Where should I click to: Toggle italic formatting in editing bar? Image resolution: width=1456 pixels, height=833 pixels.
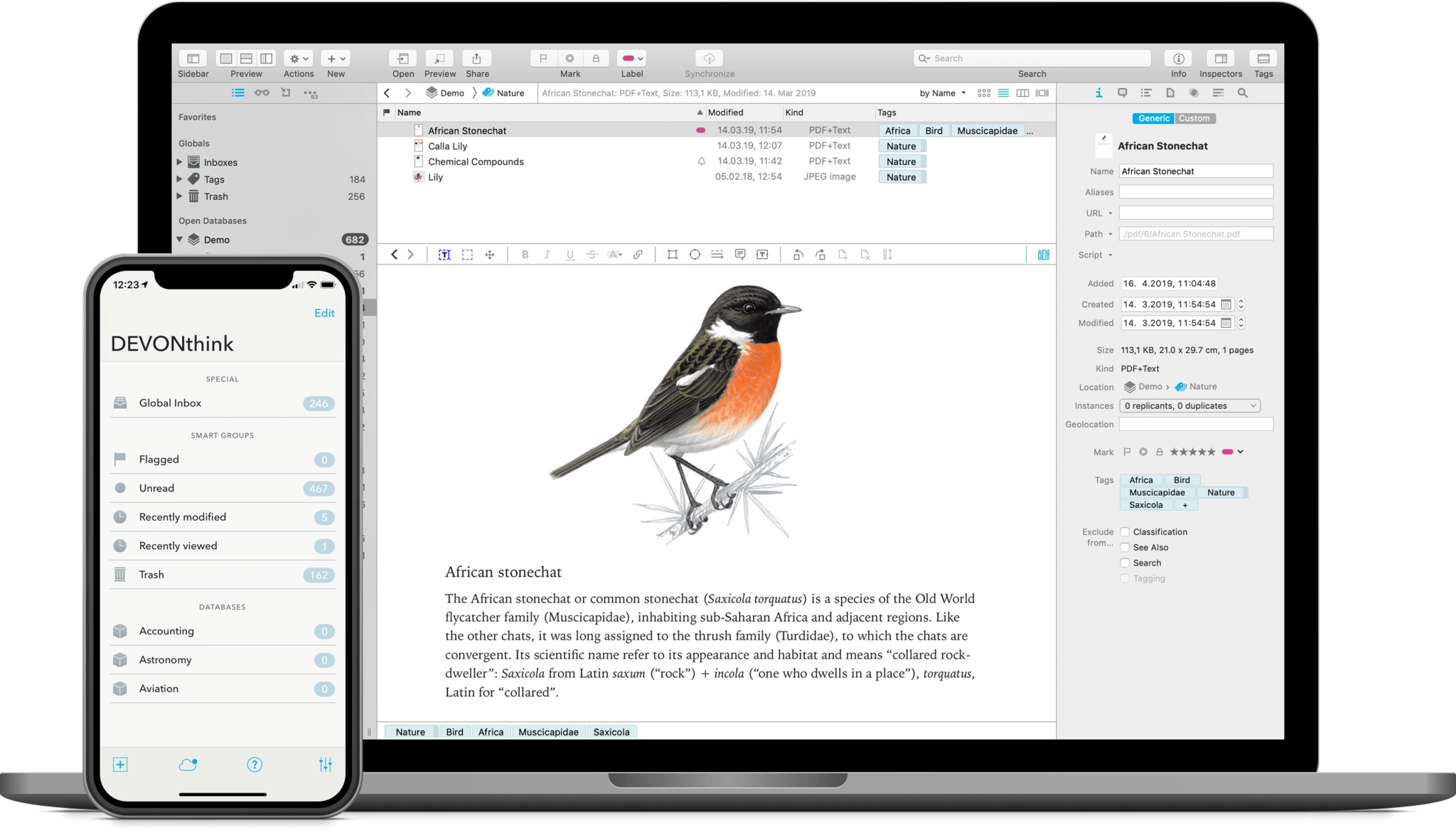pos(547,255)
